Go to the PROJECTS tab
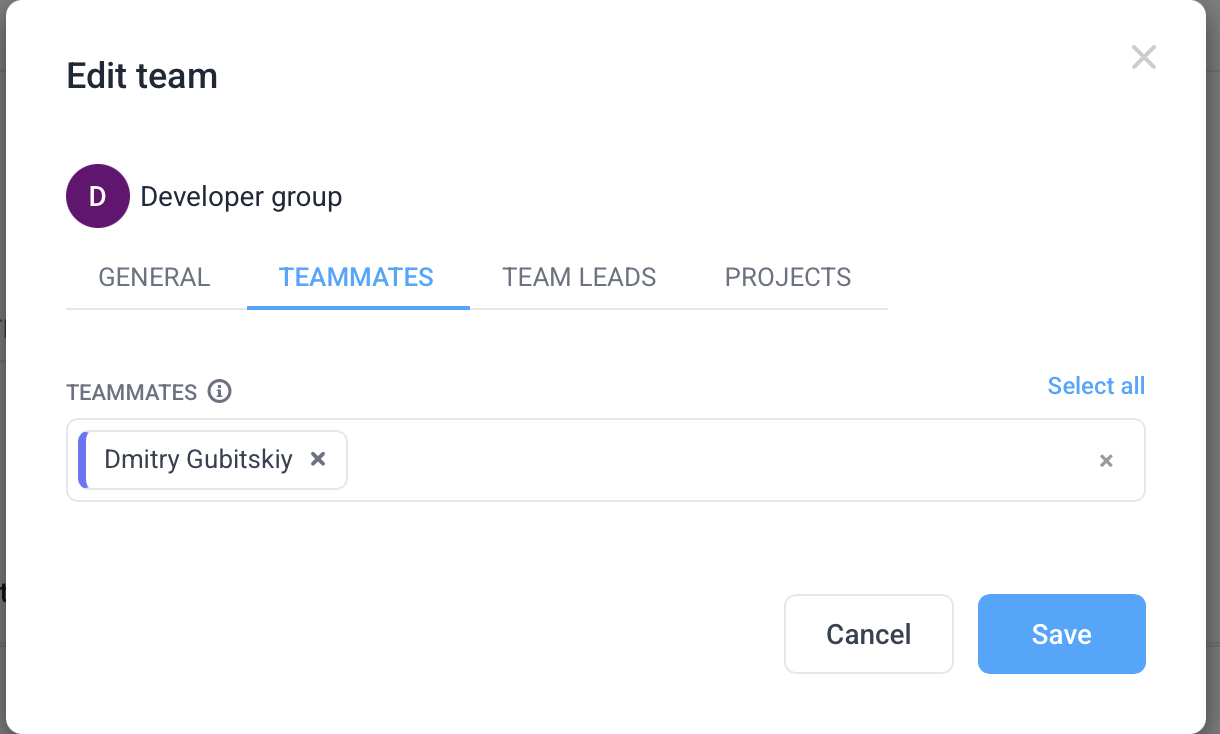The width and height of the screenshot is (1220, 734). (x=788, y=277)
